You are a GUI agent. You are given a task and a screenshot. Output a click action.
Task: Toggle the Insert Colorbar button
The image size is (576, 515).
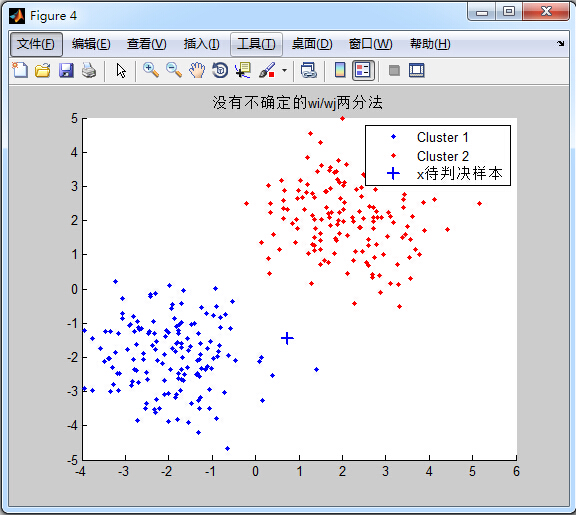pyautogui.click(x=340, y=70)
